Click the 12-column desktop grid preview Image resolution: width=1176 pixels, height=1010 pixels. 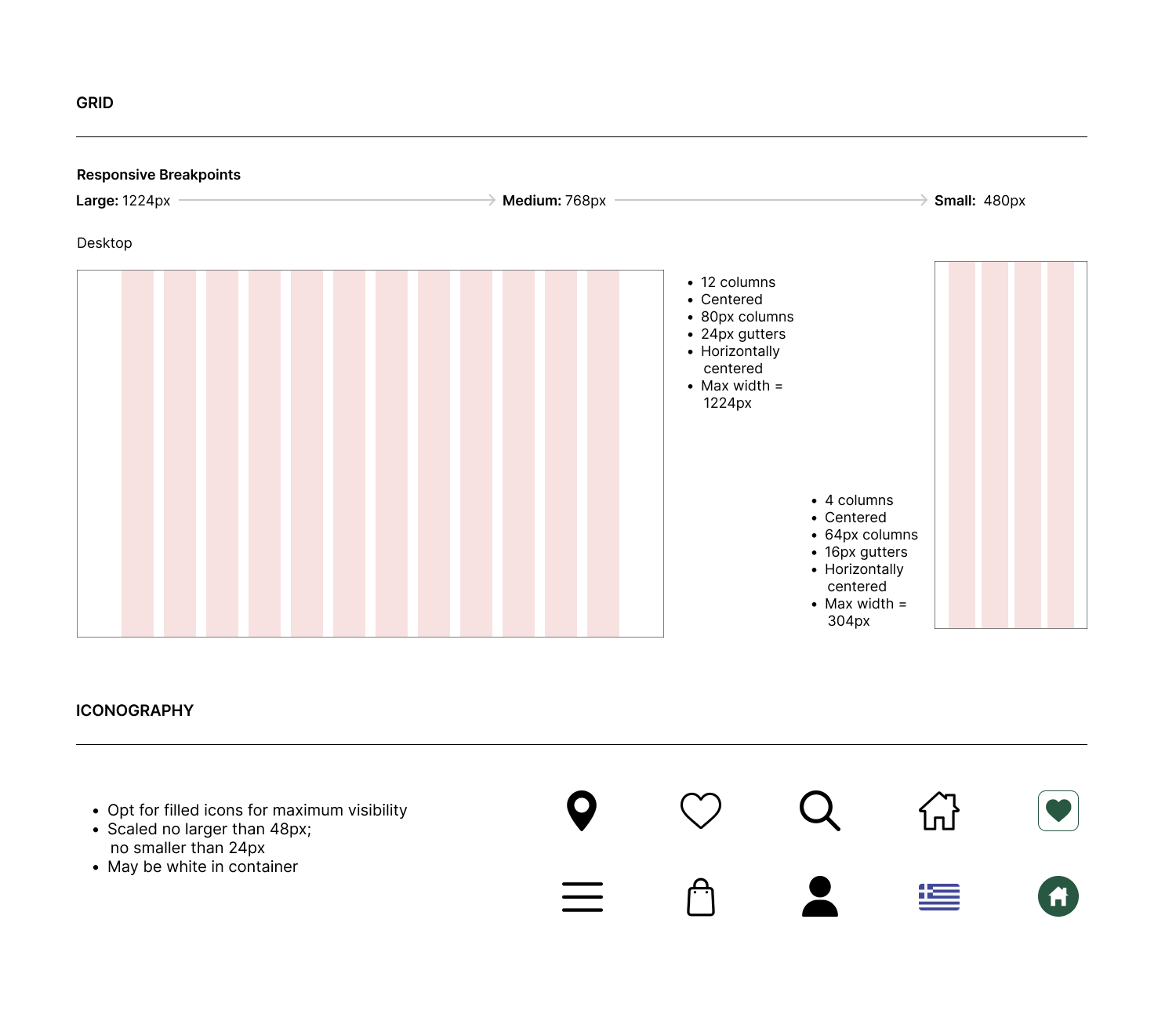[x=370, y=453]
